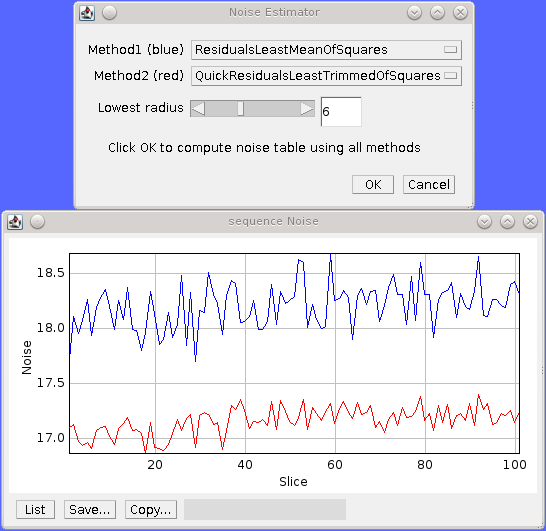This screenshot has width=546, height=531.
Task: Click the 60 x-axis tick label
Action: point(335,465)
